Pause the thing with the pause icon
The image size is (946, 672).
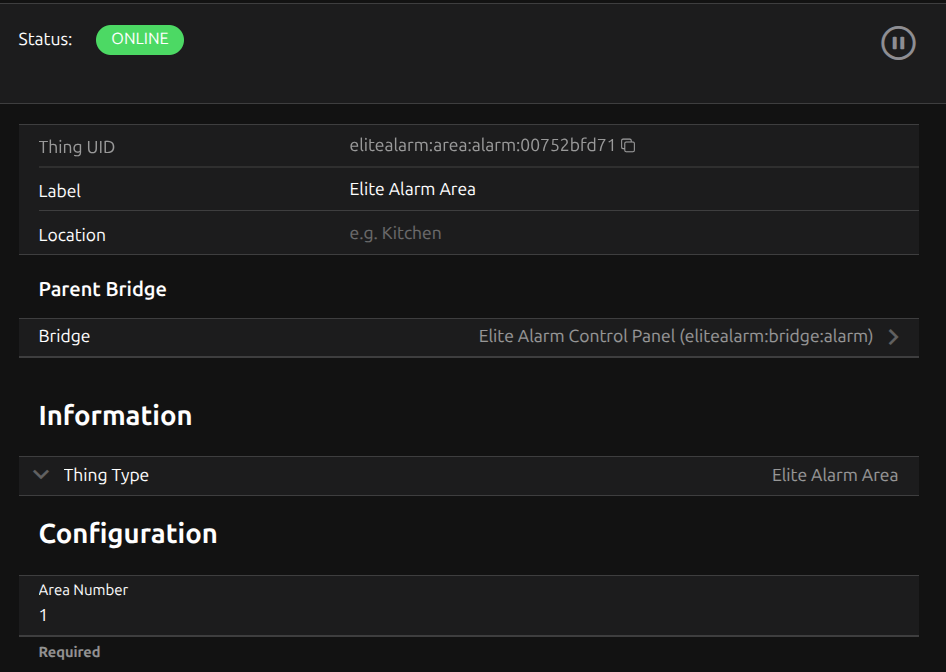coord(898,43)
